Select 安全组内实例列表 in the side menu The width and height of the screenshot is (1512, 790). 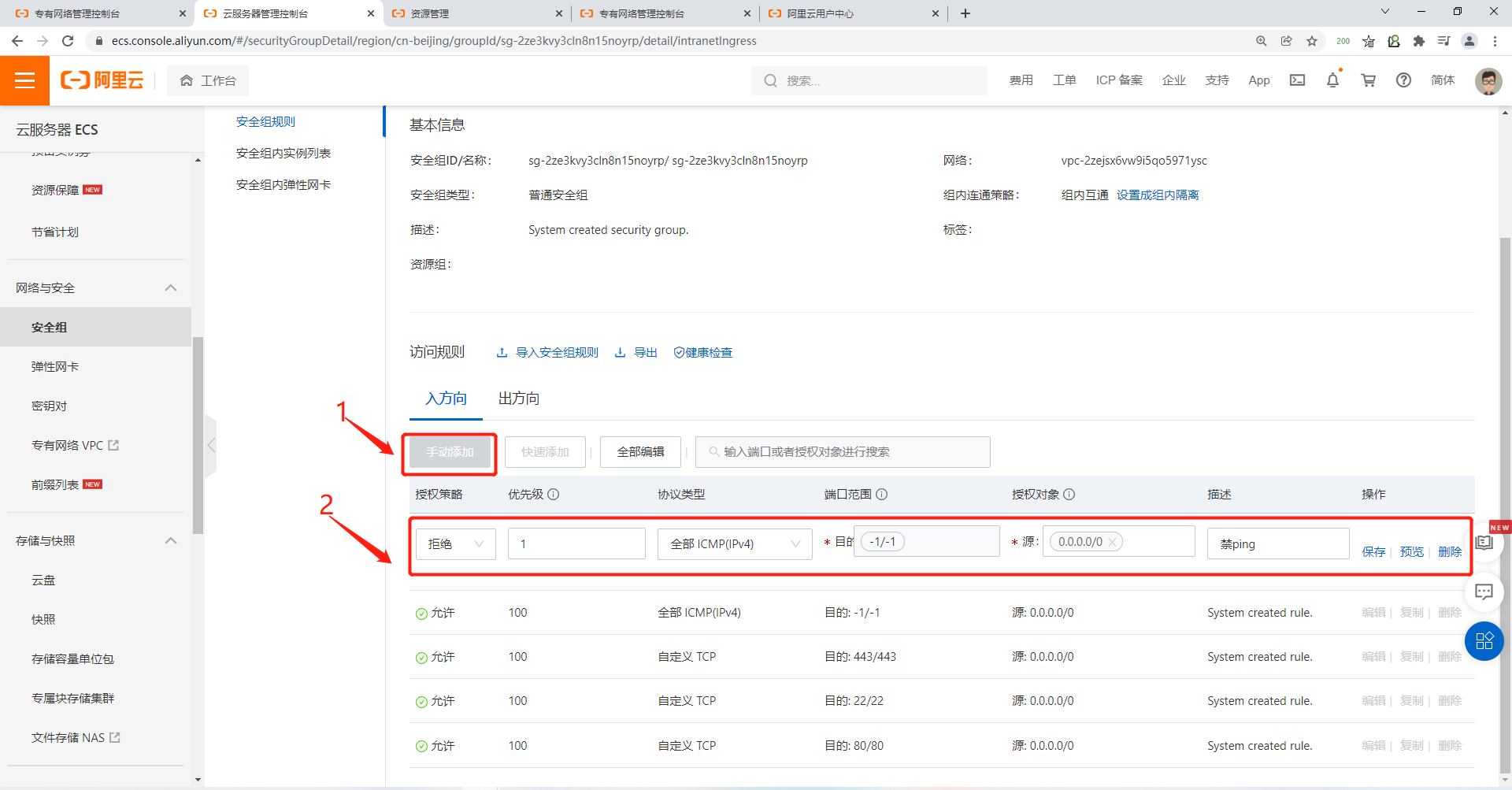pyautogui.click(x=283, y=154)
